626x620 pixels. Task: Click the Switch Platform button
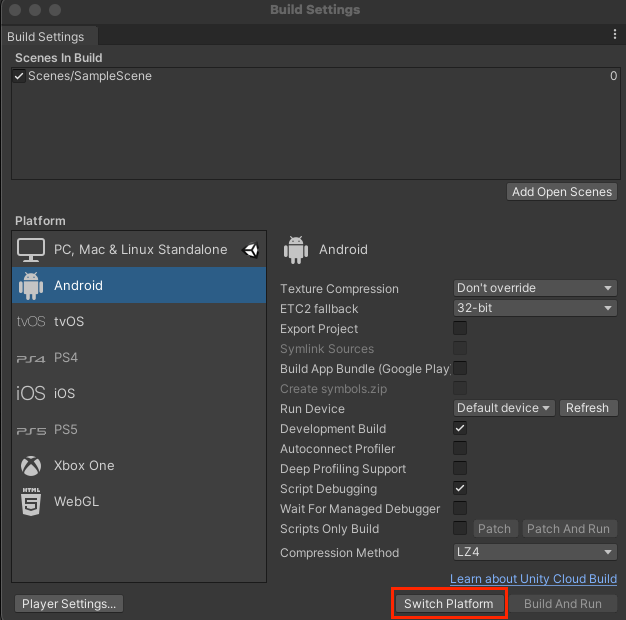tap(449, 603)
